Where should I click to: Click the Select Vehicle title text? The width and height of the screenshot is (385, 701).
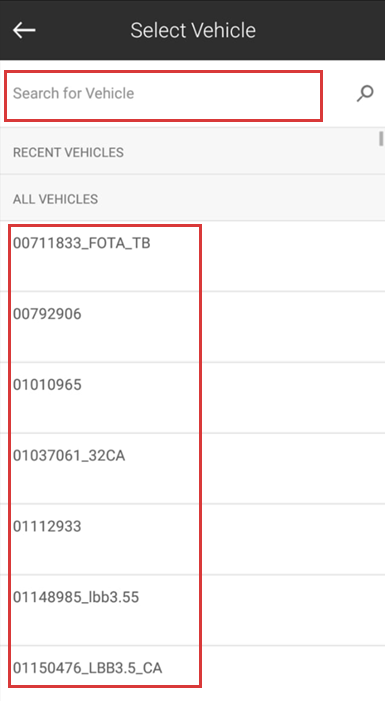(x=193, y=30)
